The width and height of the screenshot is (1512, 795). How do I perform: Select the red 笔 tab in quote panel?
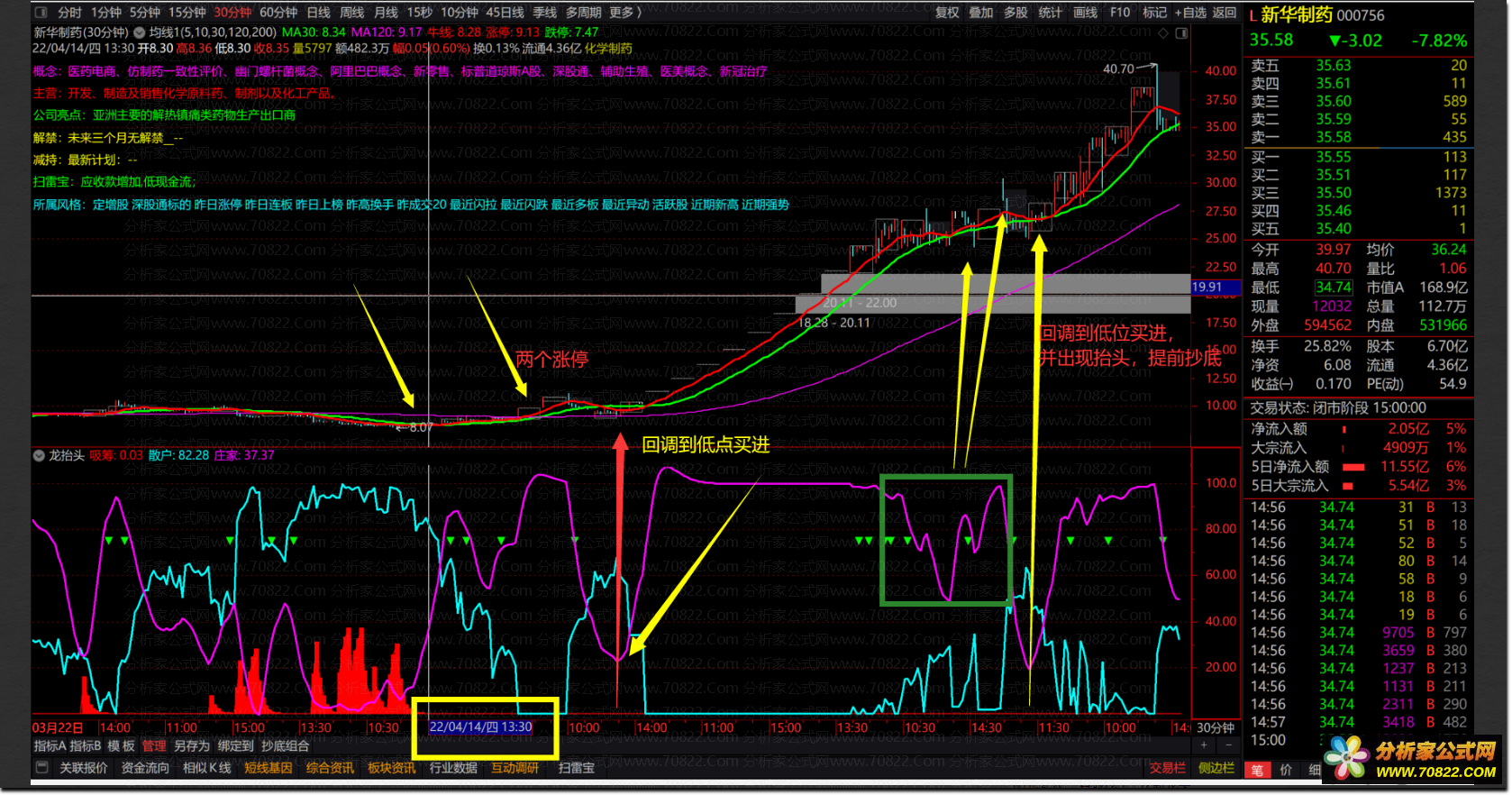[x=1257, y=770]
